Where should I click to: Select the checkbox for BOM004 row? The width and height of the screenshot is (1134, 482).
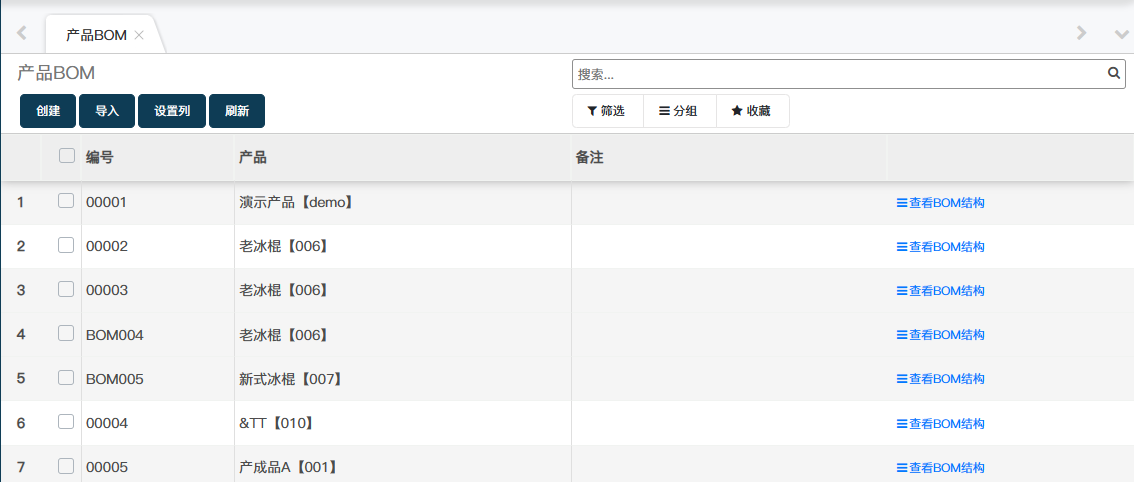66,334
